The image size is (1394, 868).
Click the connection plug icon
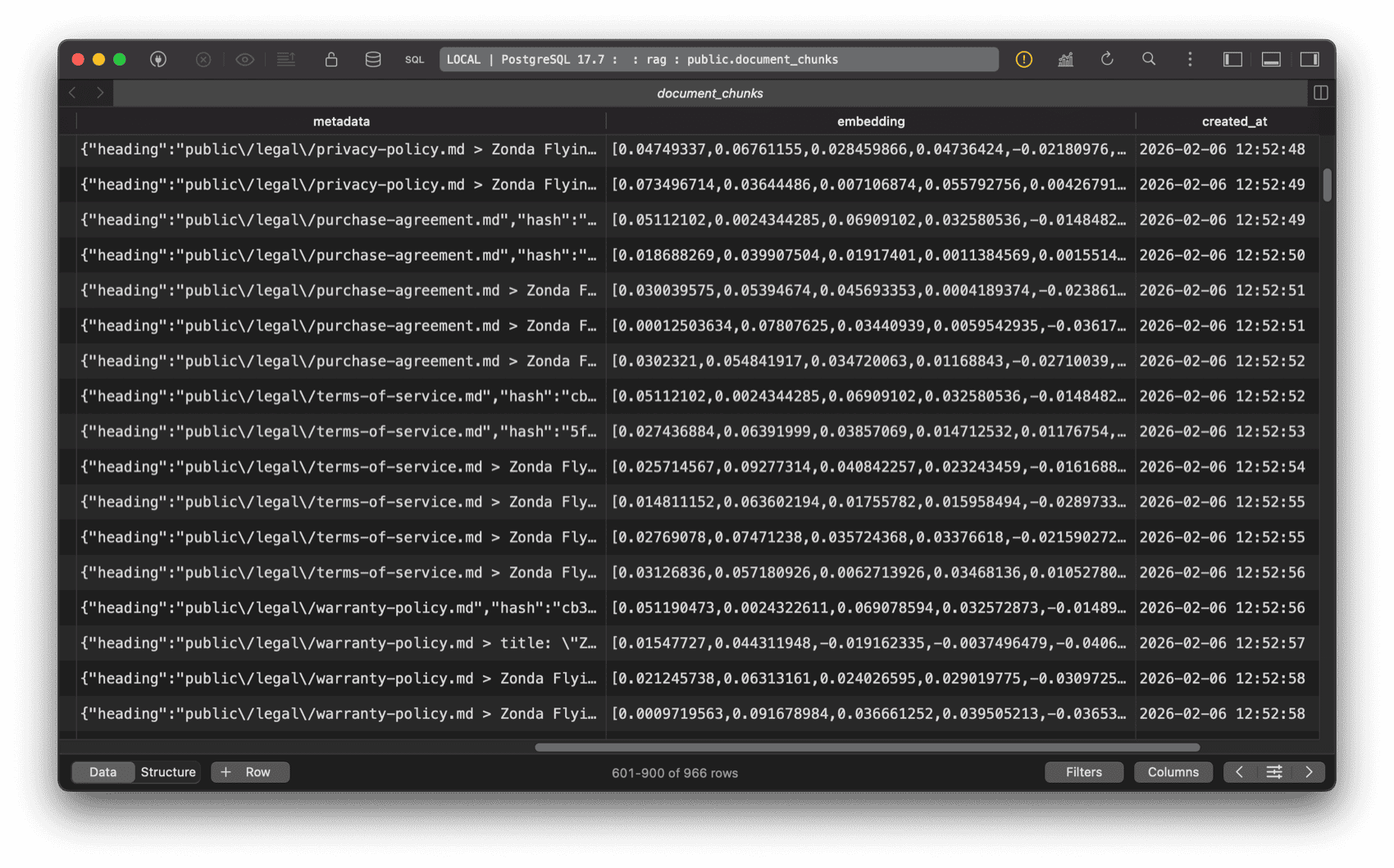[x=158, y=59]
